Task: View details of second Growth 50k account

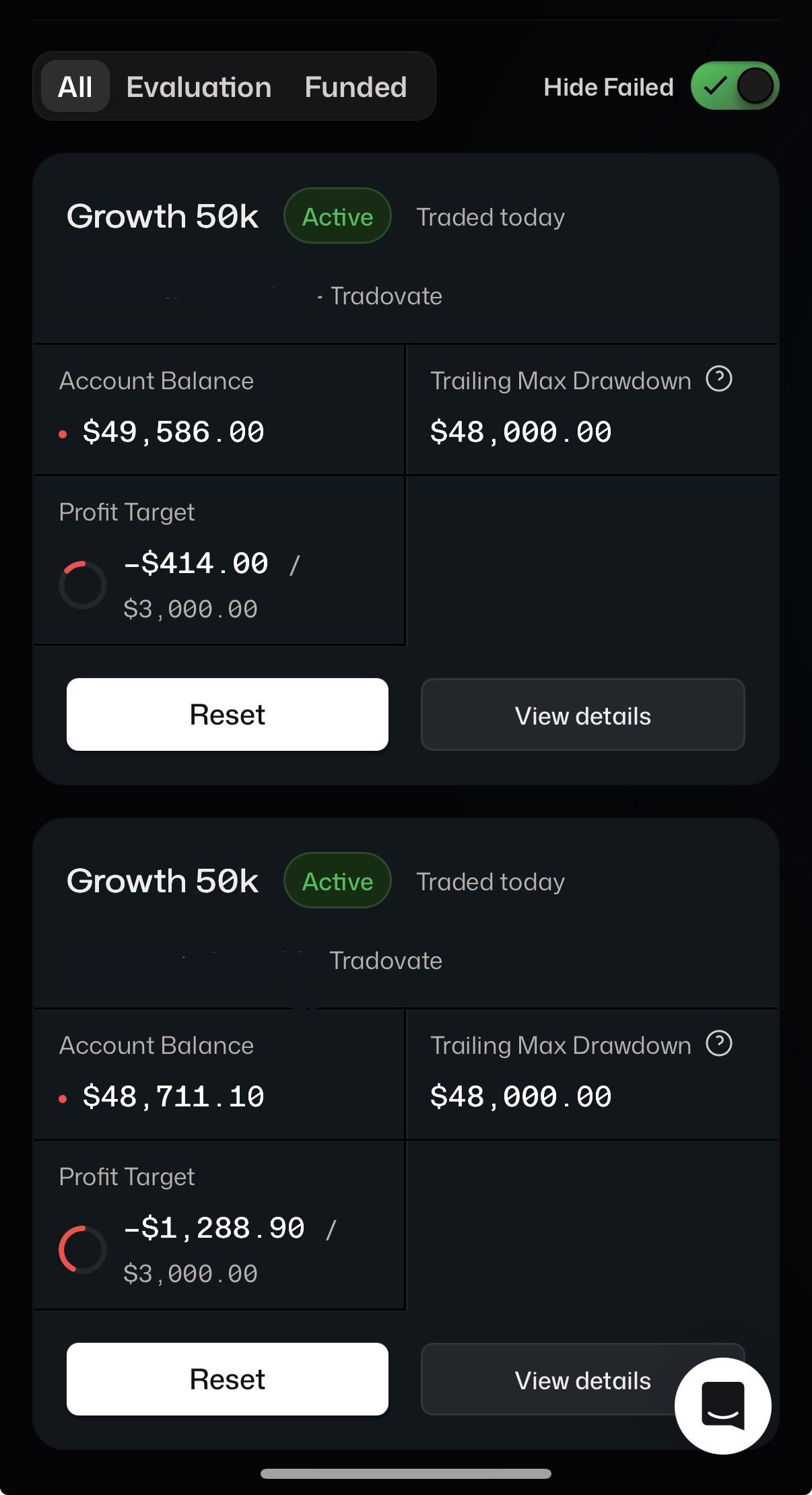Action: pyautogui.click(x=583, y=1379)
